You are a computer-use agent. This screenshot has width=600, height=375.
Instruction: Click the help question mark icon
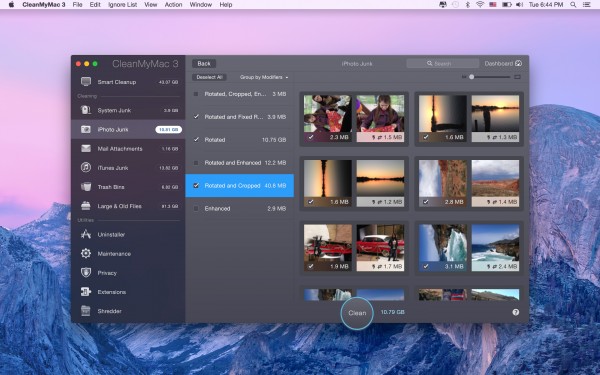point(515,312)
